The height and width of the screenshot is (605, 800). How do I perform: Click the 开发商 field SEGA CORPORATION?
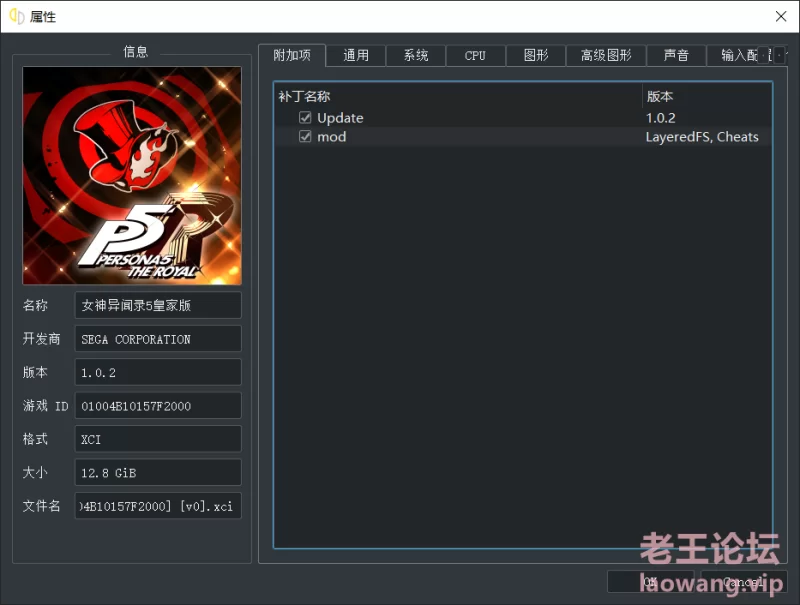pyautogui.click(x=158, y=339)
